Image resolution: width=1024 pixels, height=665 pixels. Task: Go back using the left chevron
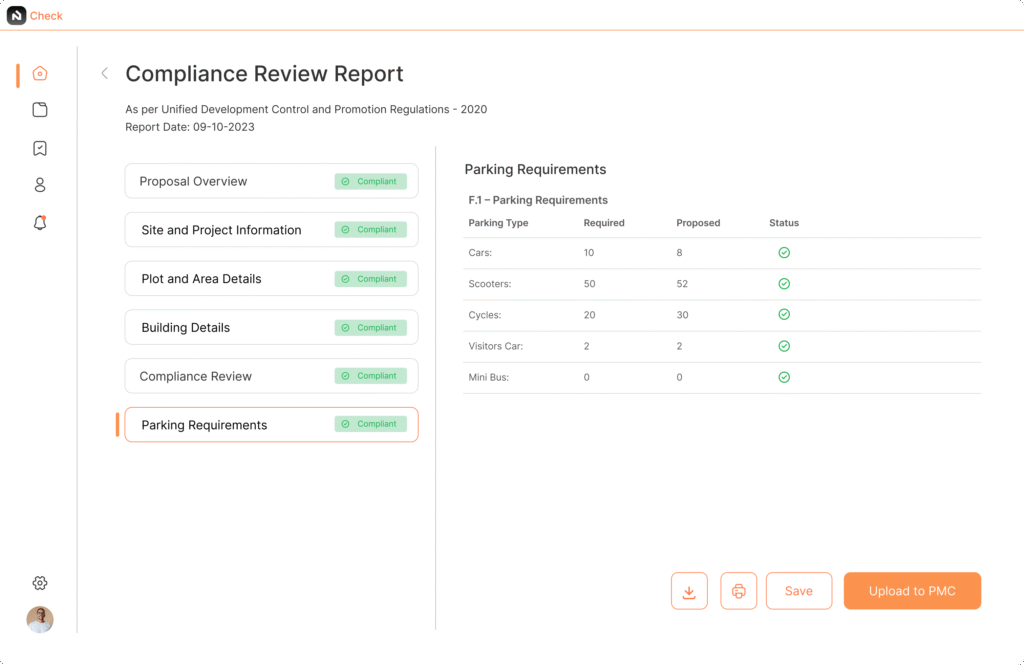click(104, 73)
